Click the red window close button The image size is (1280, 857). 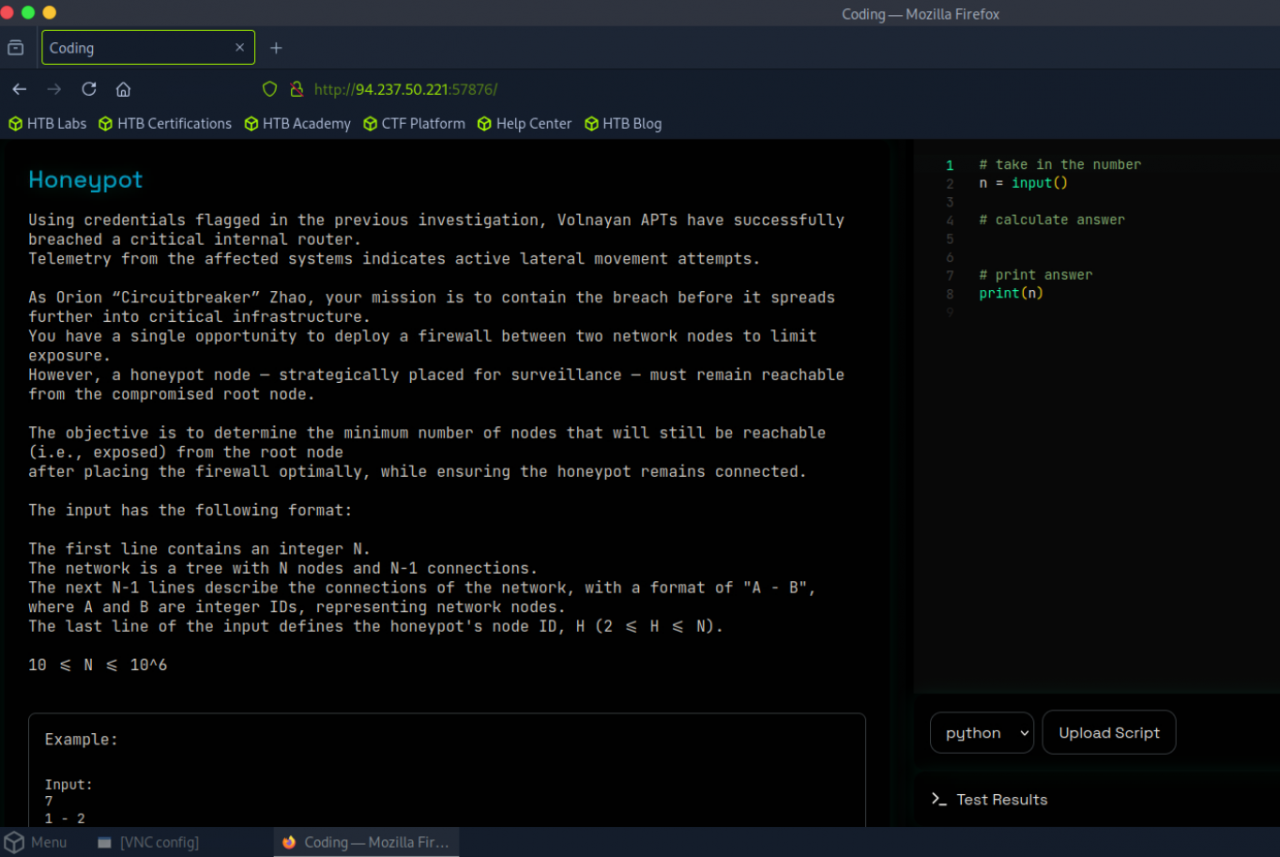pyautogui.click(x=6, y=13)
